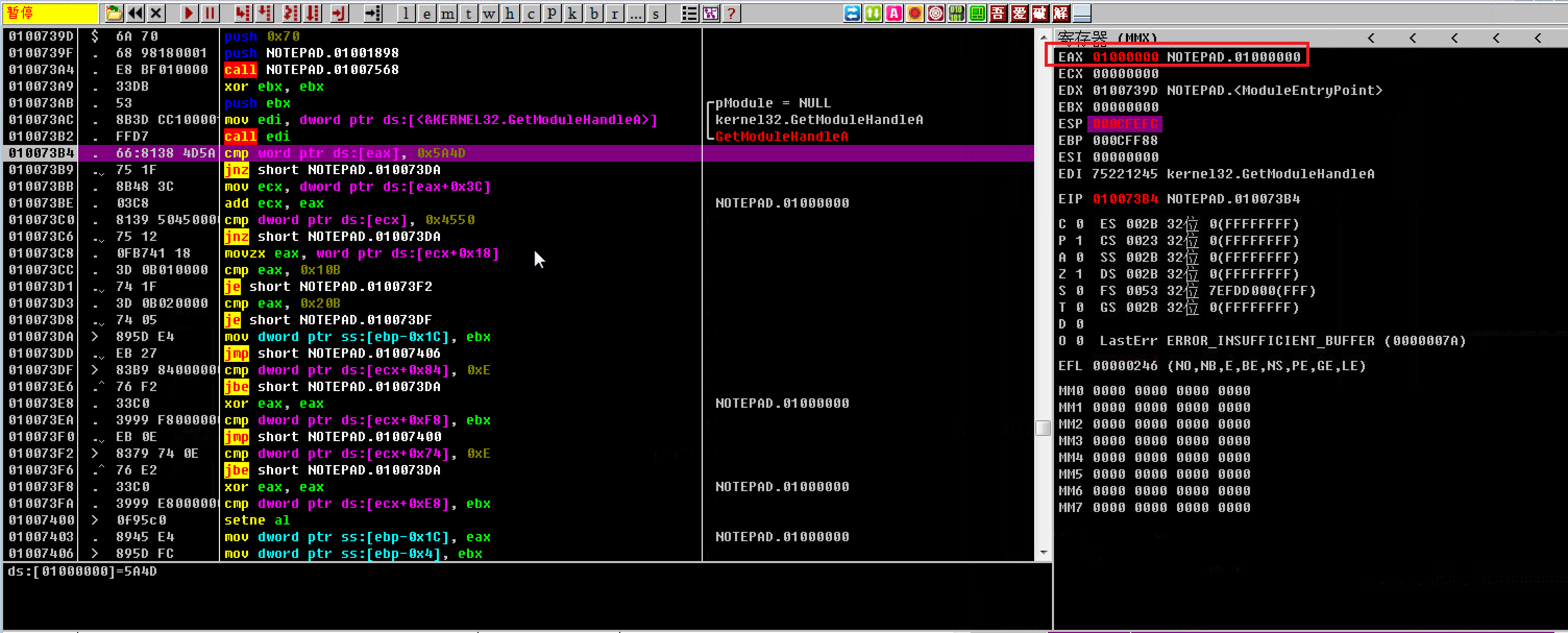
Task: Open the breakpoints 'b' window button
Action: click(594, 14)
